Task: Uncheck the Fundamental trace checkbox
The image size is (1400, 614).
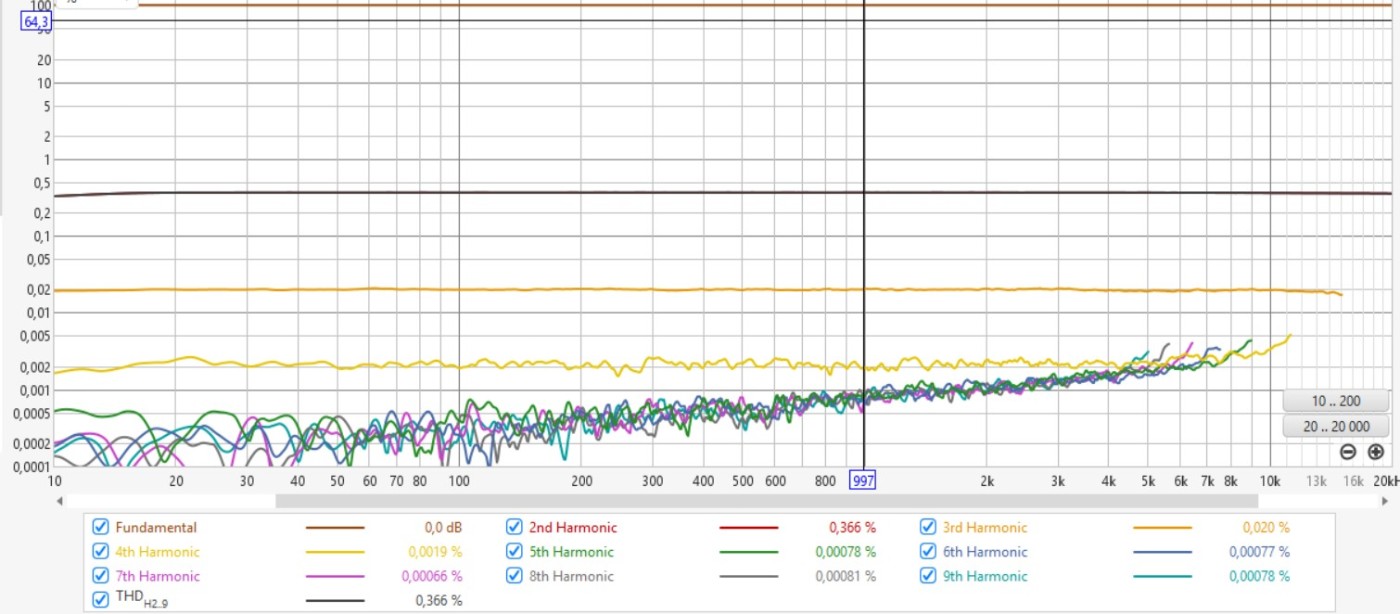Action: point(100,527)
